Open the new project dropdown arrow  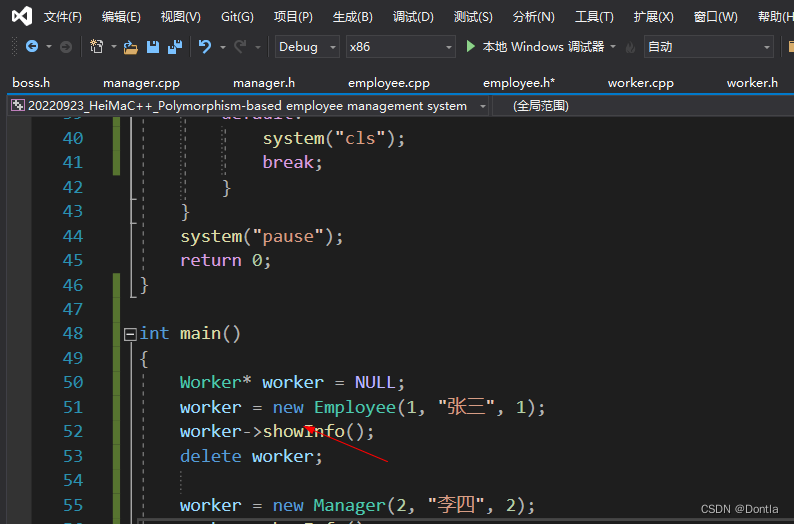113,47
